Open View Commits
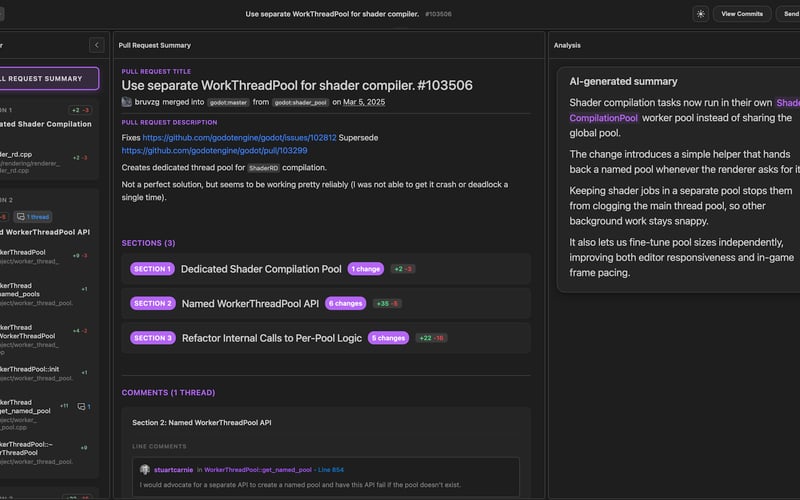 [742, 14]
